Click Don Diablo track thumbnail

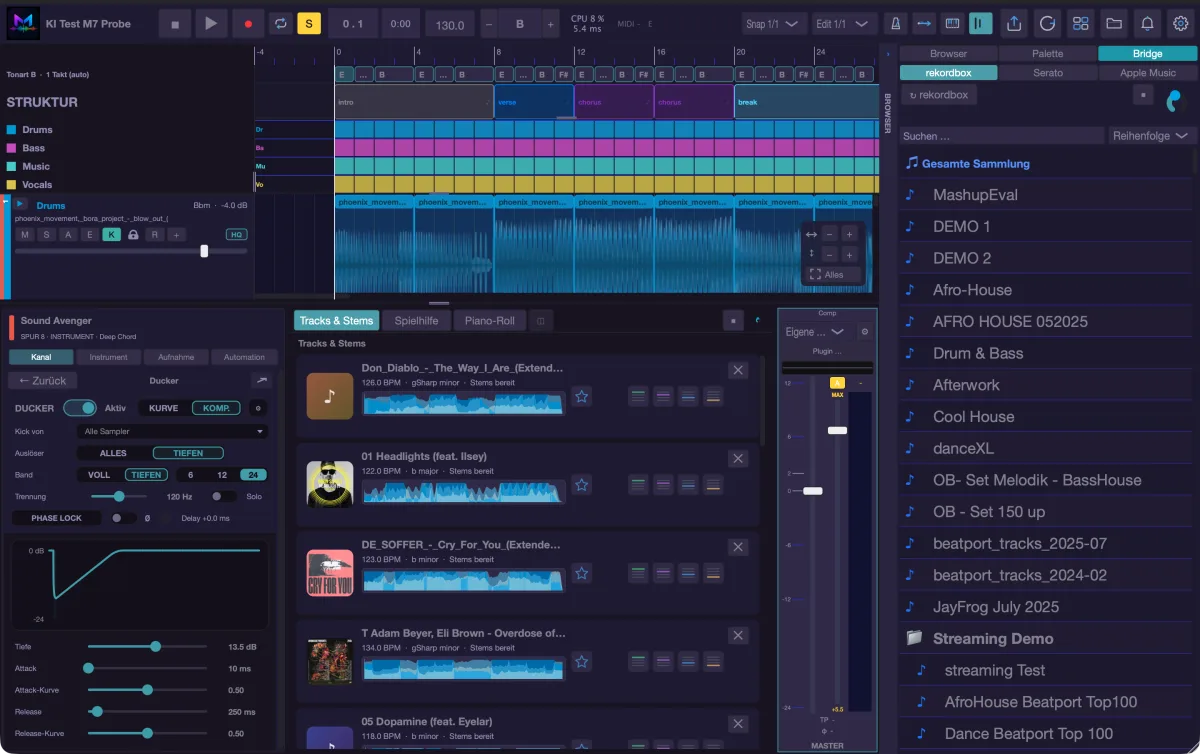(330, 395)
